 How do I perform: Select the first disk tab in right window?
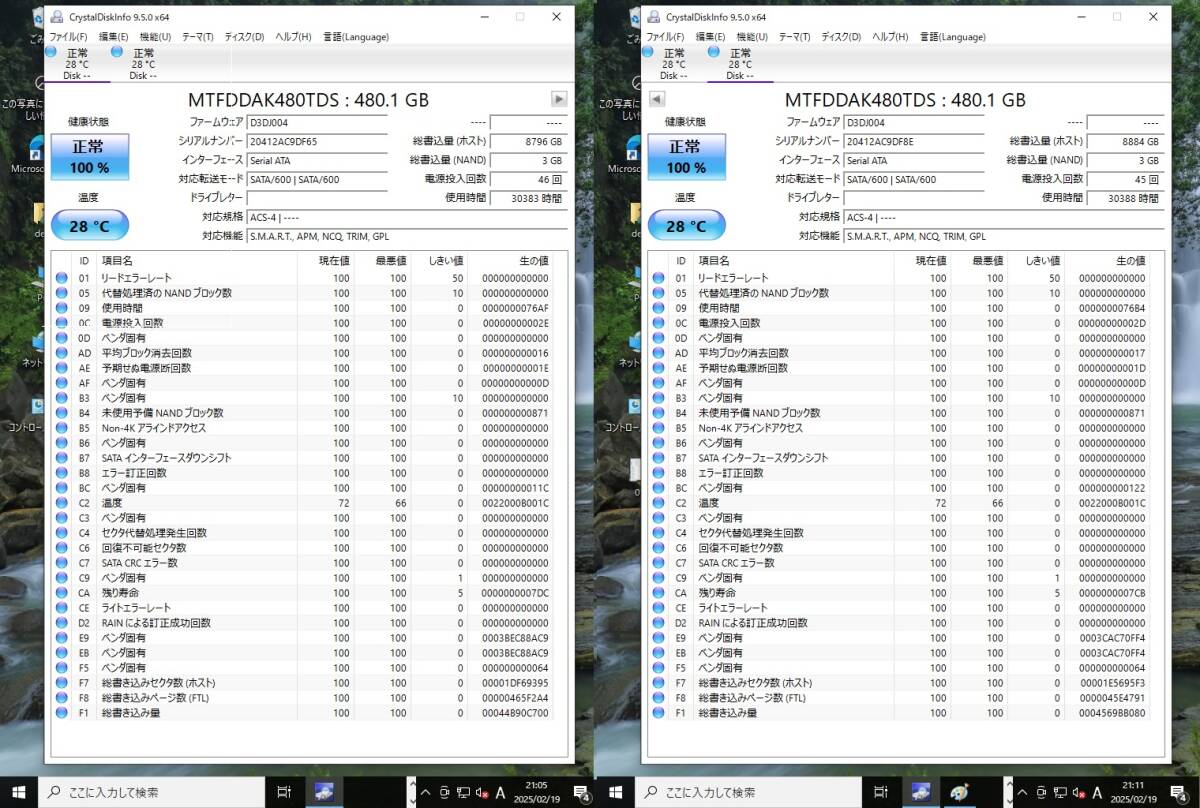click(x=674, y=63)
